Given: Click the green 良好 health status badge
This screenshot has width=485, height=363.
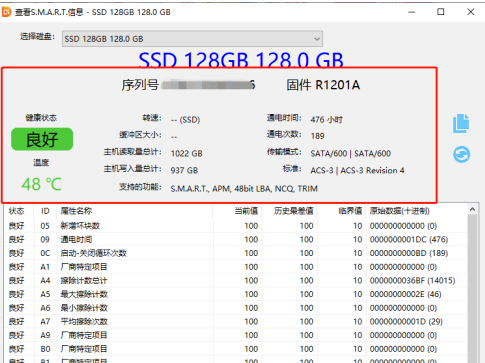Looking at the screenshot, I should (42, 139).
